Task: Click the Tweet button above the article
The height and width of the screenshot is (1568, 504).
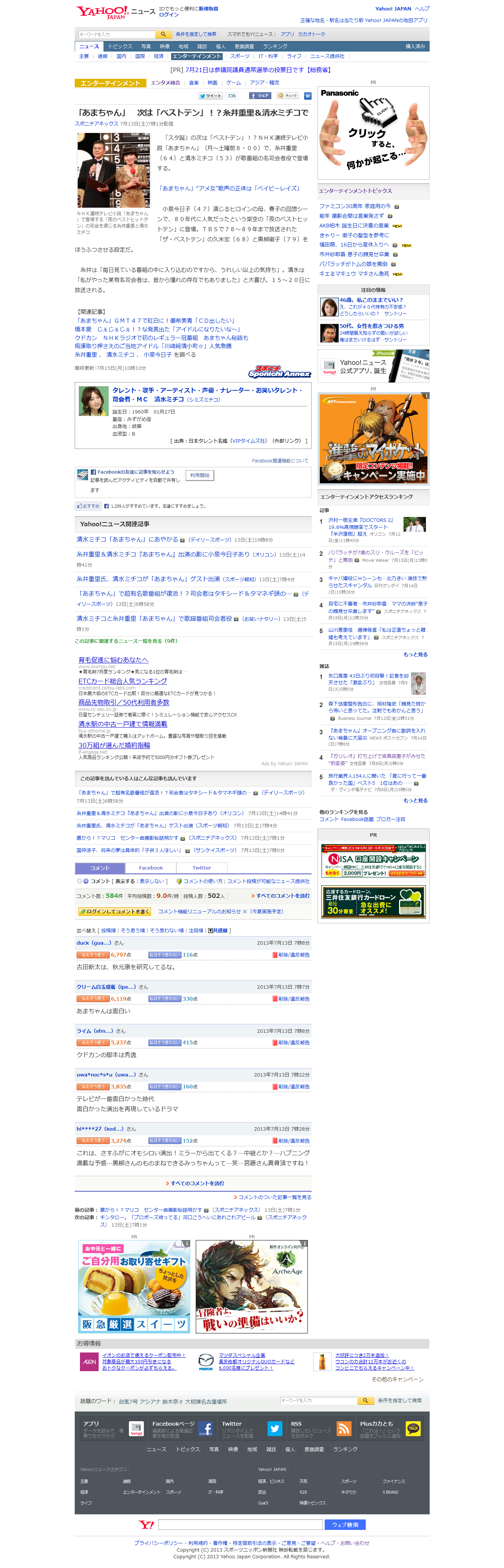Action: (x=211, y=96)
